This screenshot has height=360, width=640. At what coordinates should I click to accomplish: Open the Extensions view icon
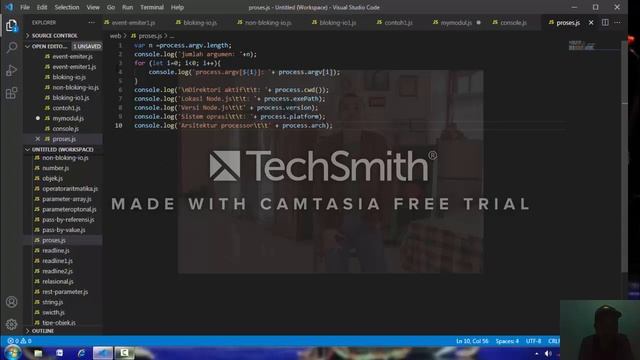point(11,93)
